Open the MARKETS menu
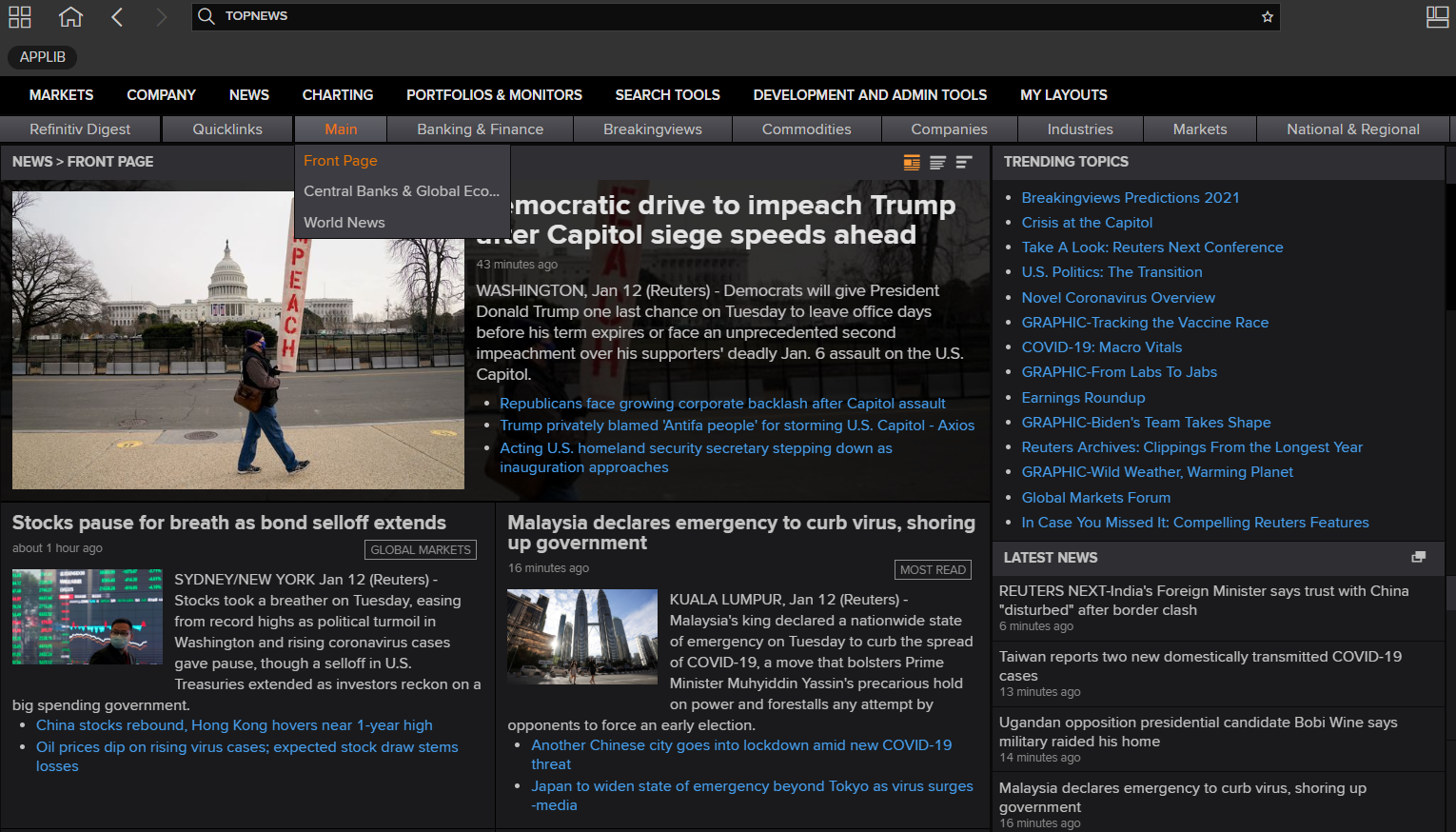1456x832 pixels. coord(61,95)
